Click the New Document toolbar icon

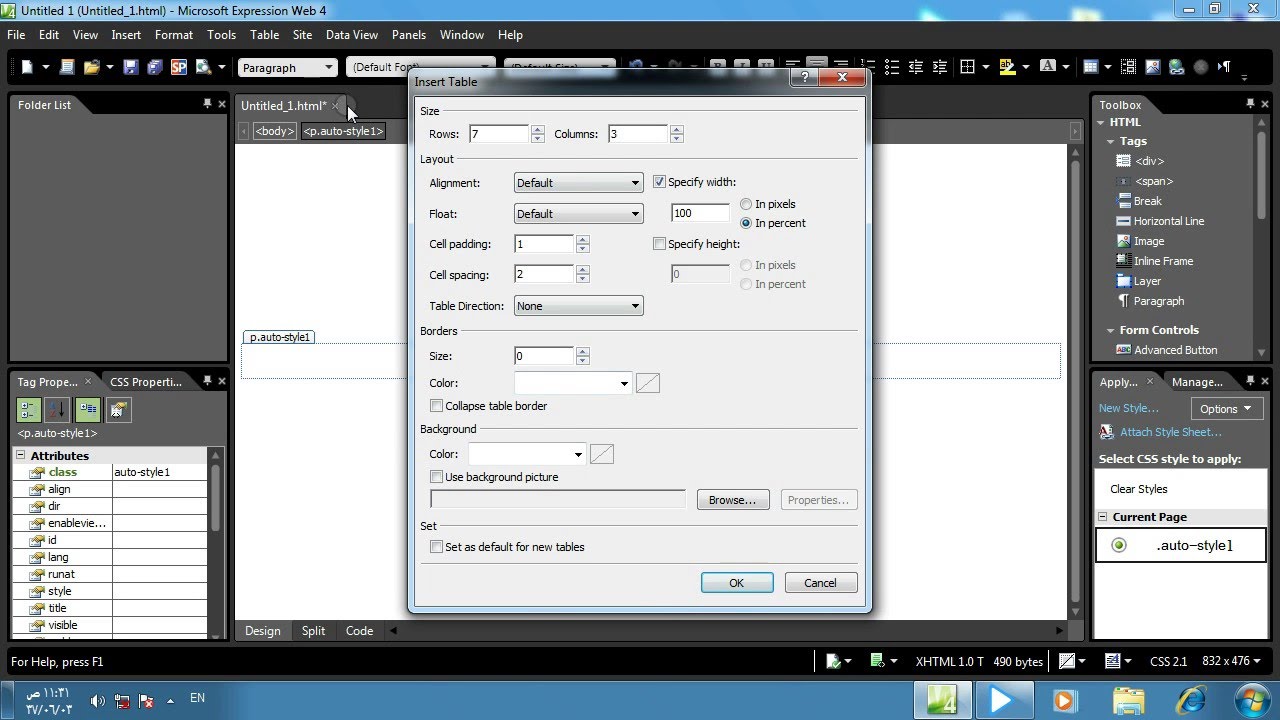pyautogui.click(x=28, y=67)
